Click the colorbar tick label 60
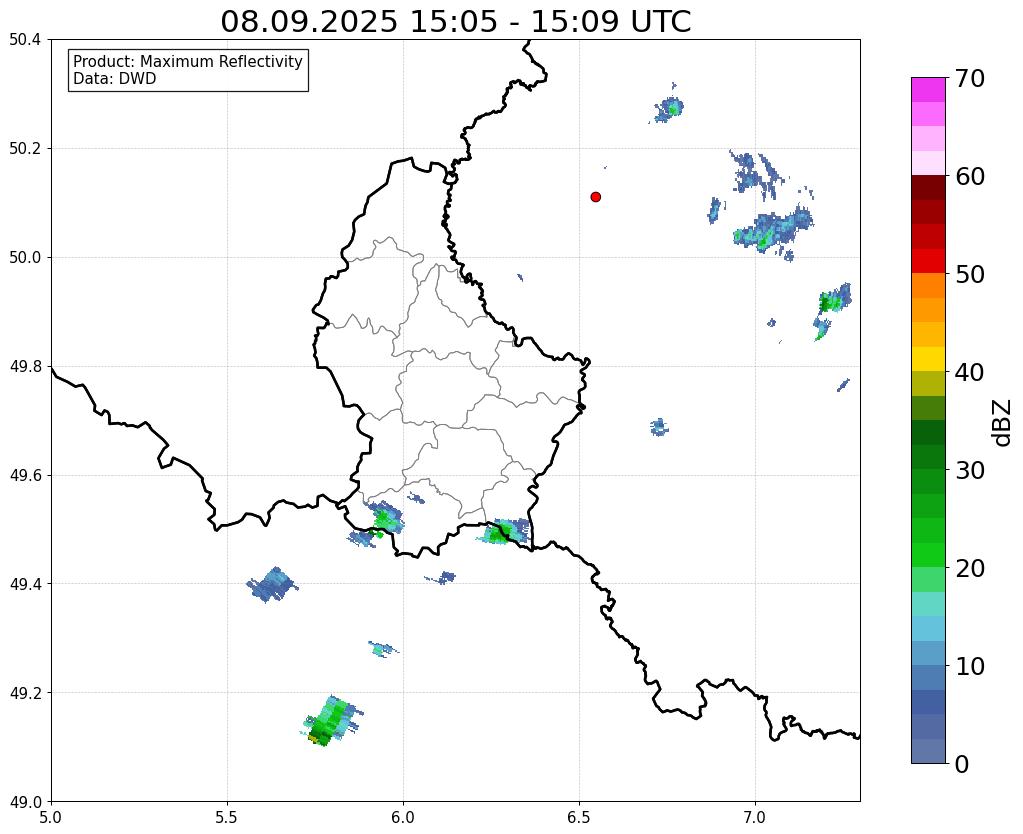Image resolution: width=1023 pixels, height=834 pixels. (970, 176)
